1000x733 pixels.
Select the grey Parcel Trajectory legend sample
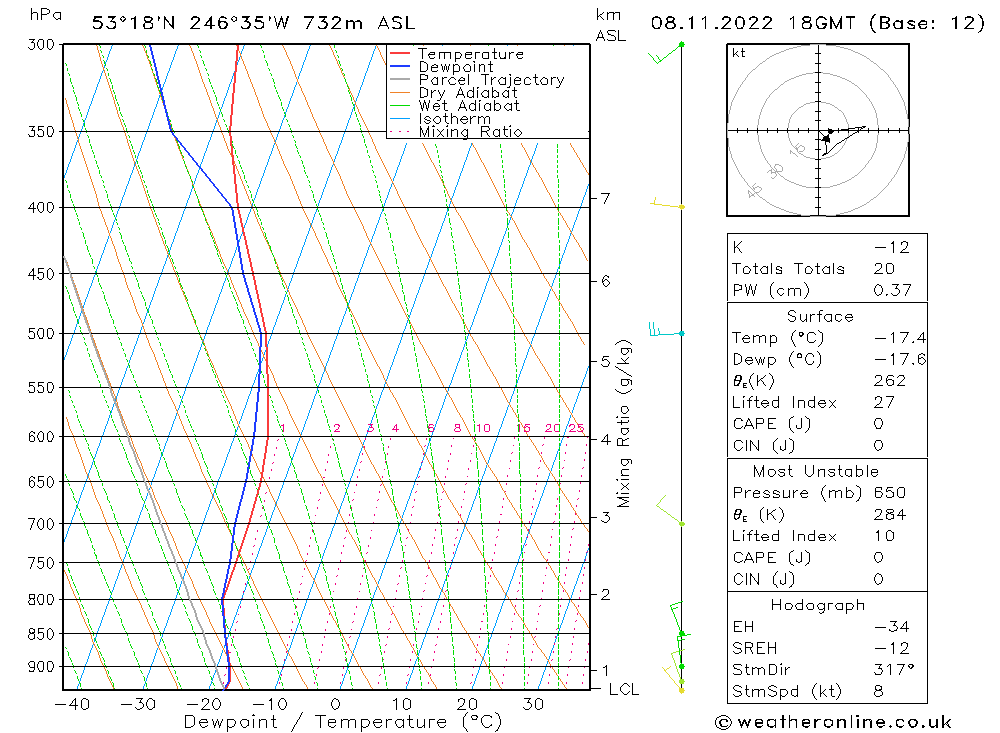(399, 80)
